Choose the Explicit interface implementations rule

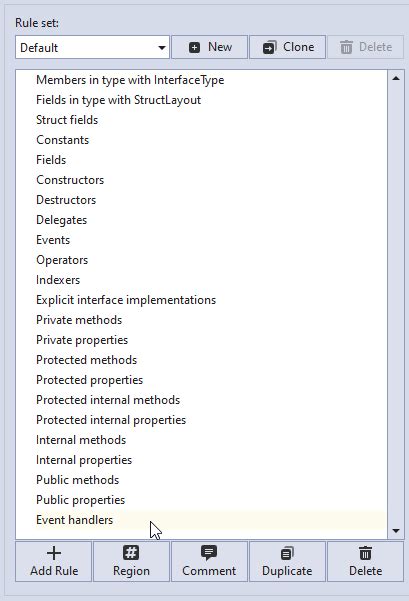coord(210,300)
